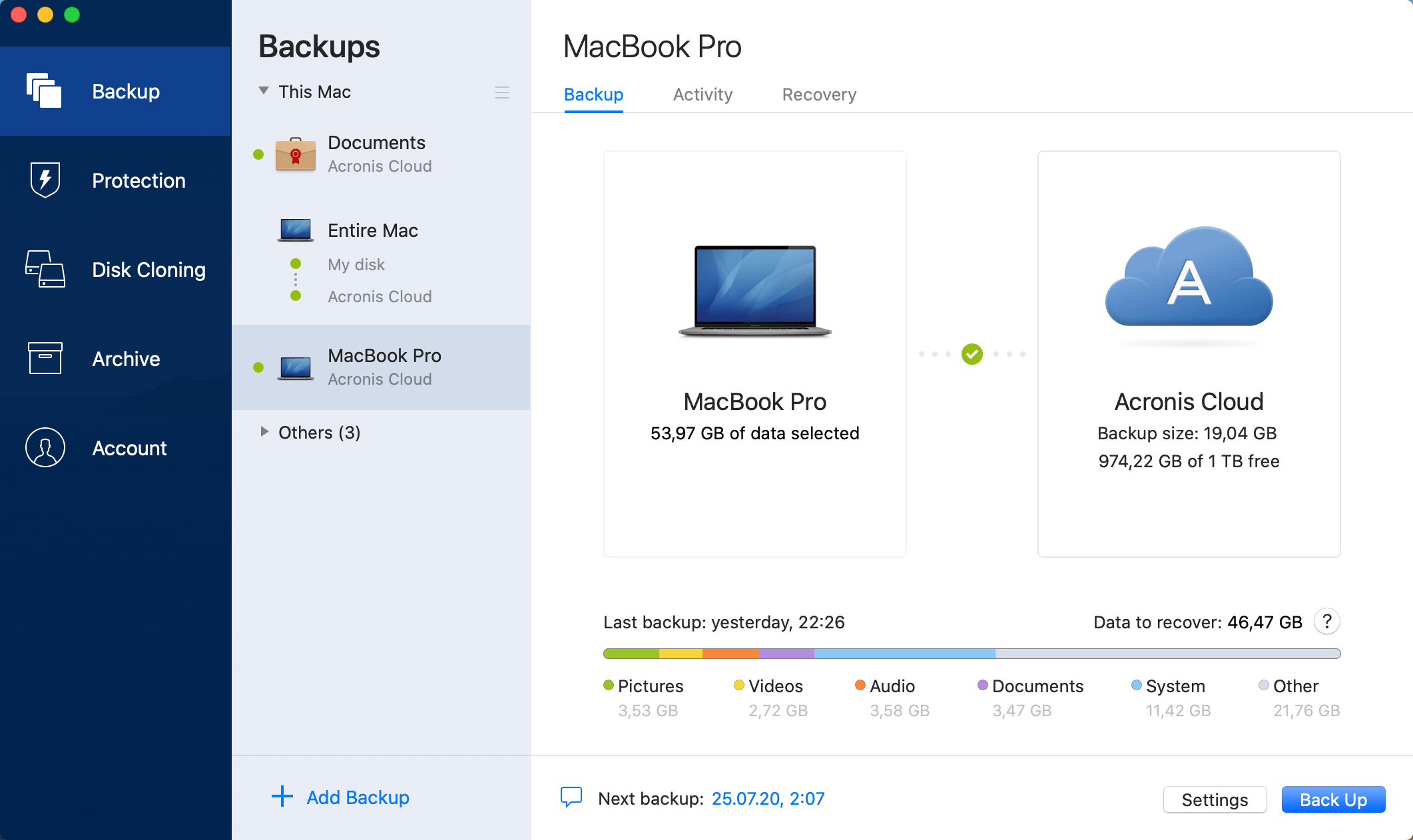Switch to the Activity tab
Screen dimensions: 1413x840
point(703,95)
